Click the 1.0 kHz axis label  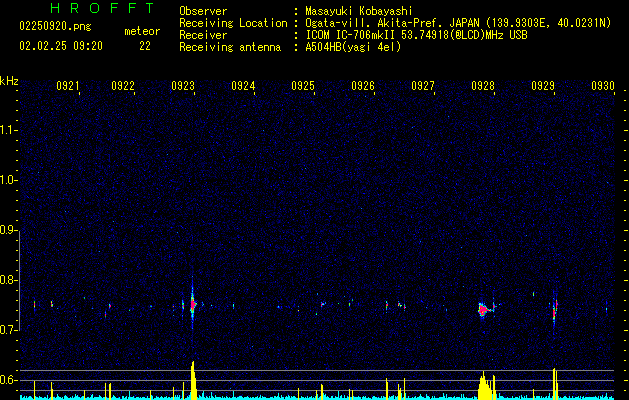pyautogui.click(x=8, y=180)
